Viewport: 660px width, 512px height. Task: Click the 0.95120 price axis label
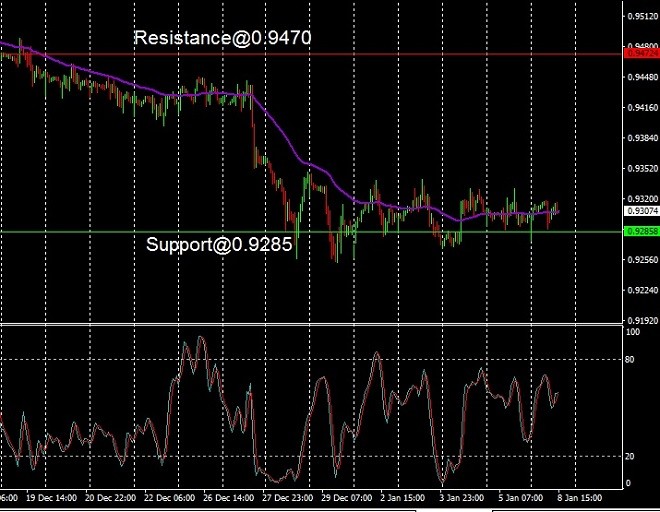tap(642, 16)
